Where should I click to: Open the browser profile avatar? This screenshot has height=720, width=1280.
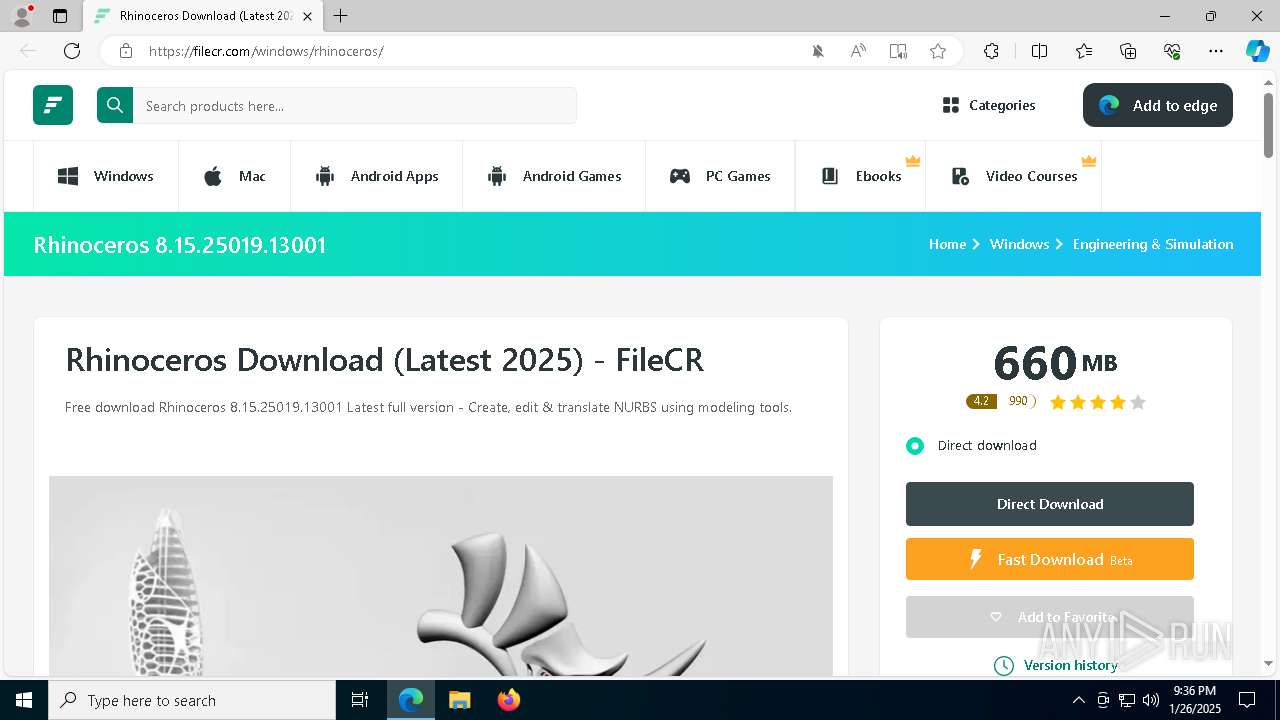pyautogui.click(x=22, y=16)
